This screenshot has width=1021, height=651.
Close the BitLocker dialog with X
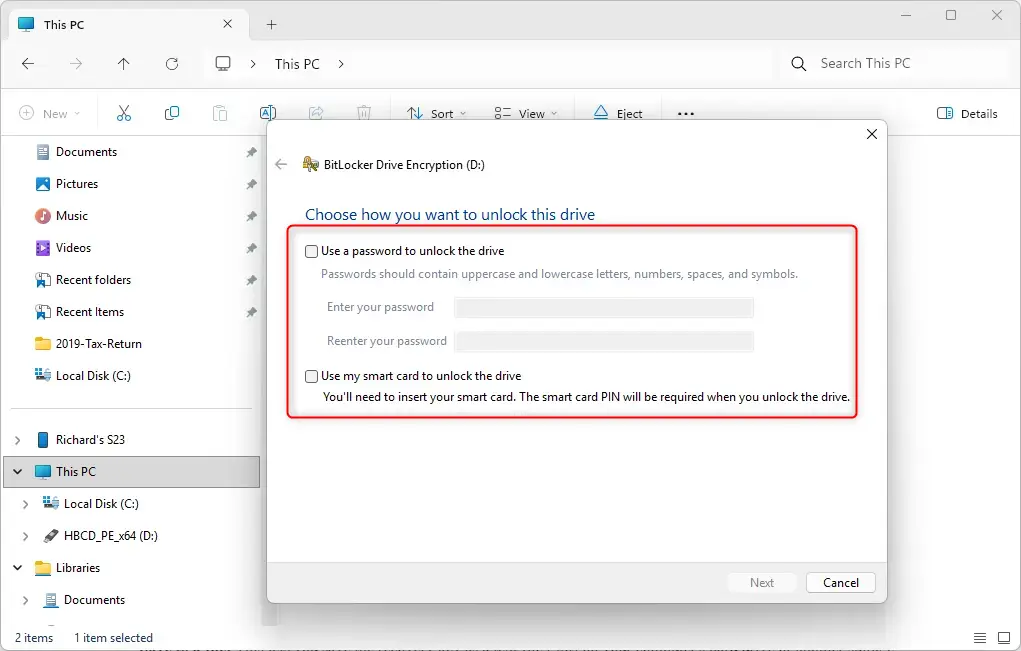(872, 134)
